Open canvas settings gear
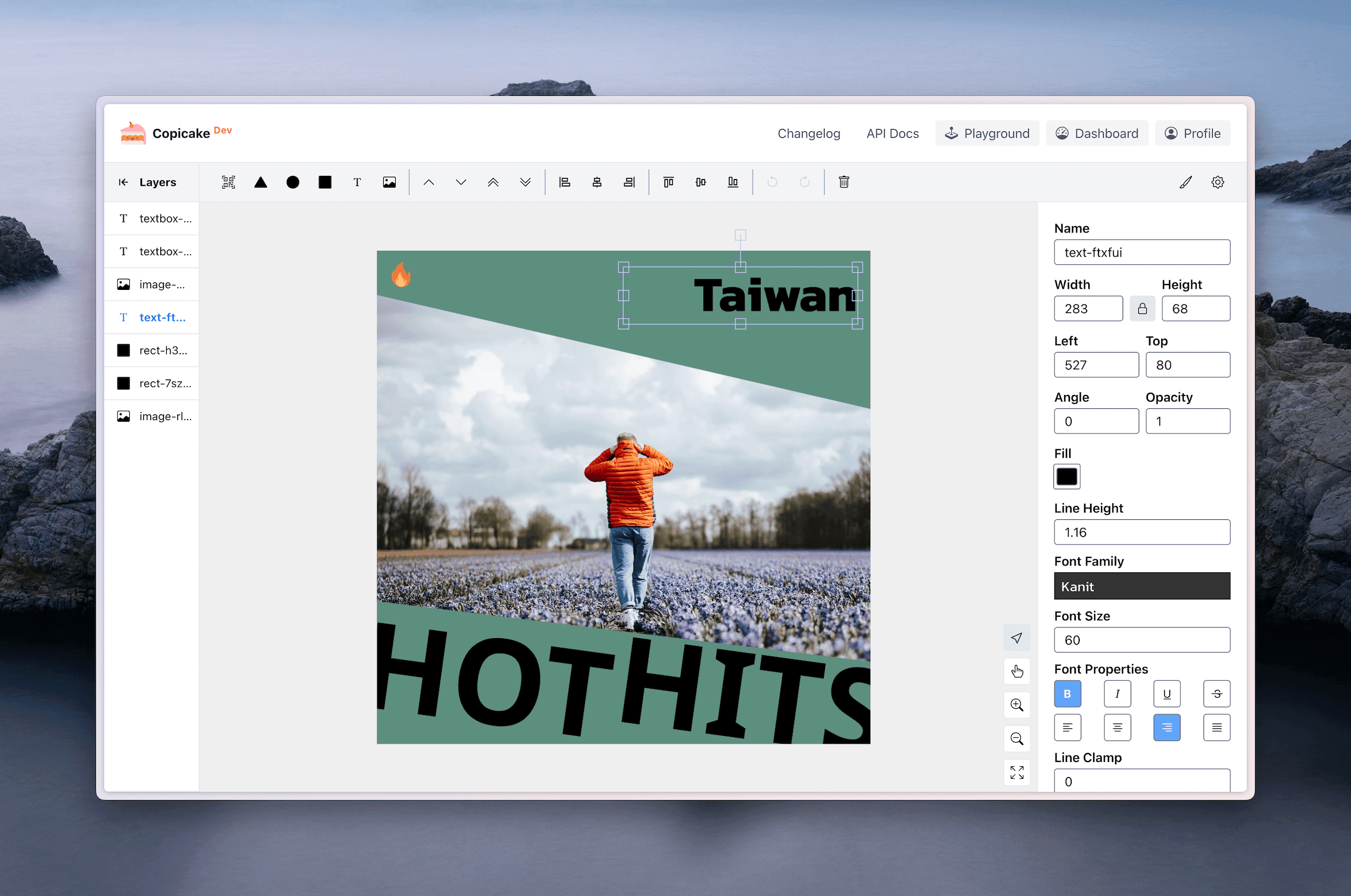1351x896 pixels. coord(1218,182)
